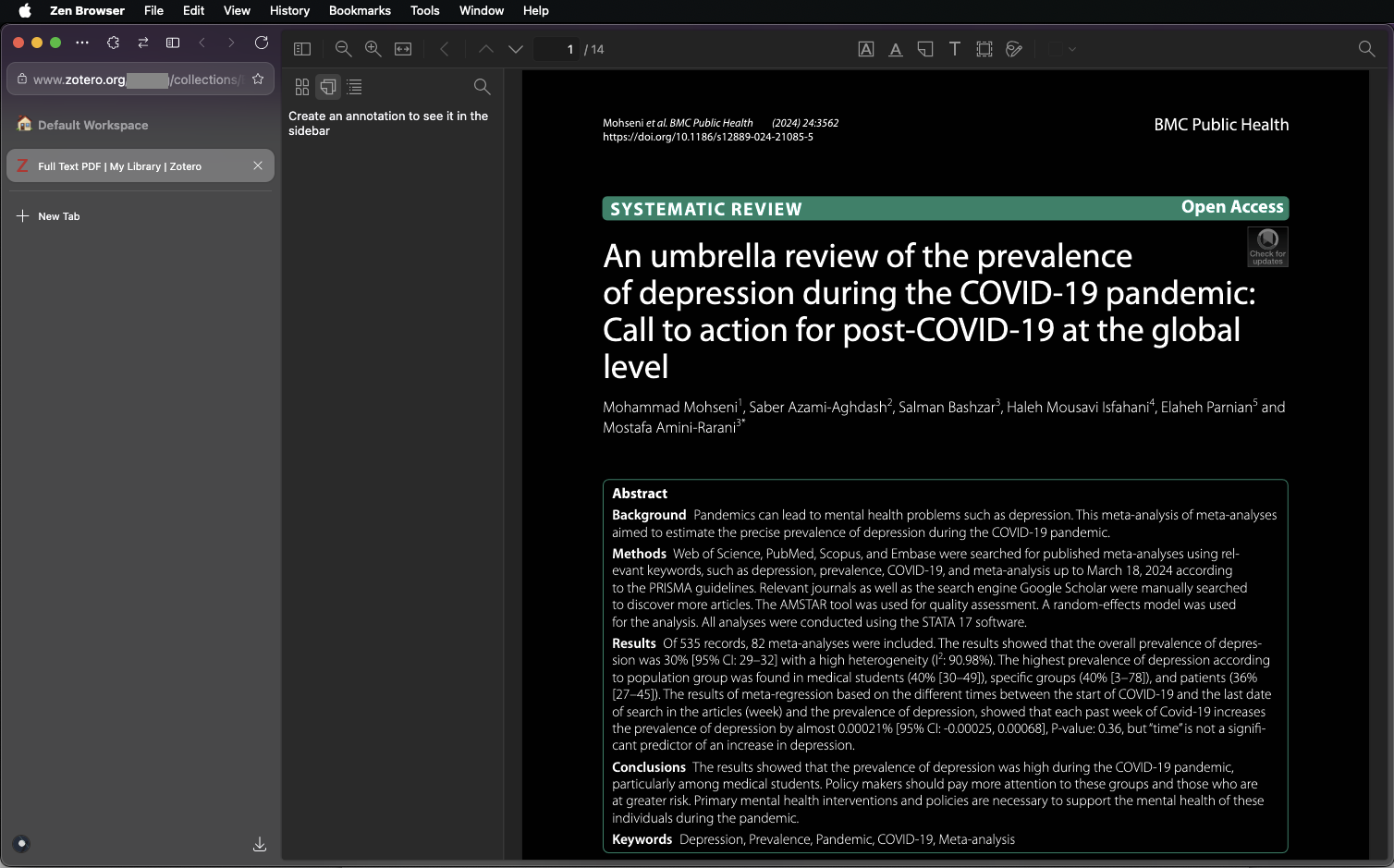The height and width of the screenshot is (868, 1394).
Task: Open the Apple menu
Action: [25, 11]
